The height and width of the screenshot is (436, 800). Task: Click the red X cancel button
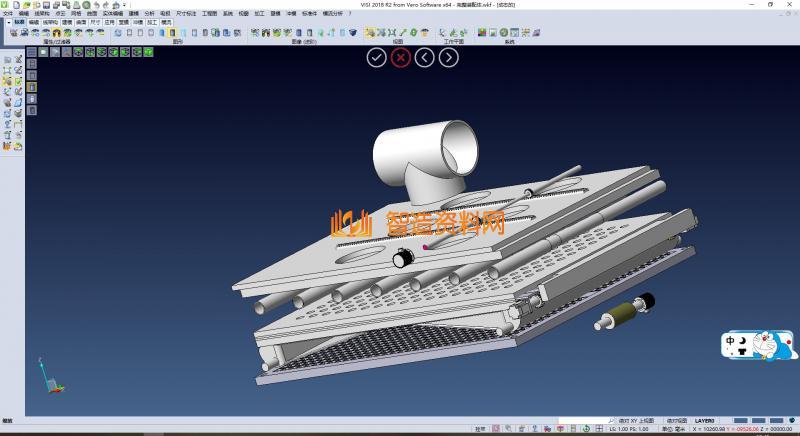pos(401,57)
